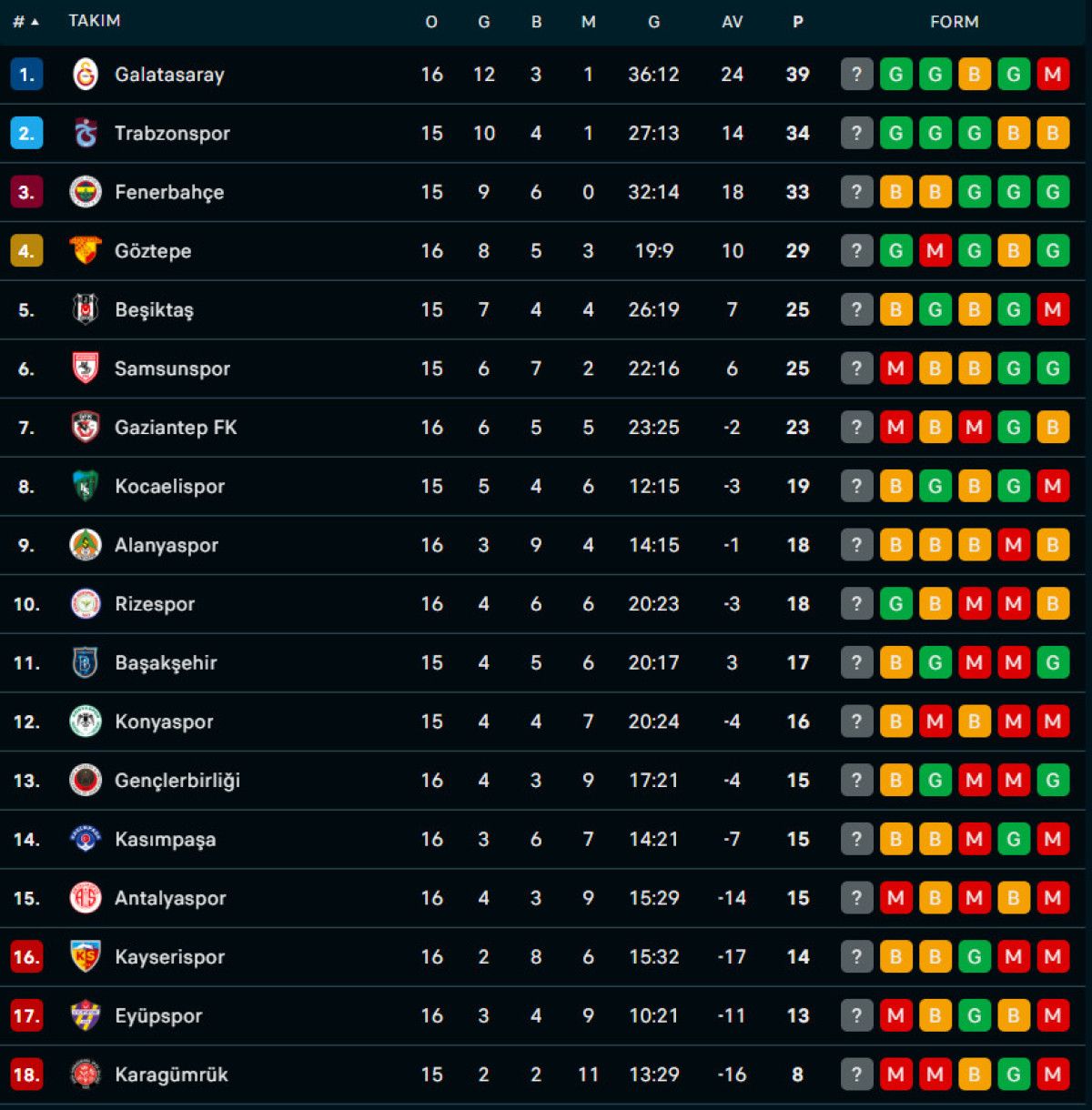Click the Antalyaspor club logo
This screenshot has width=1092, height=1110.
click(x=86, y=898)
